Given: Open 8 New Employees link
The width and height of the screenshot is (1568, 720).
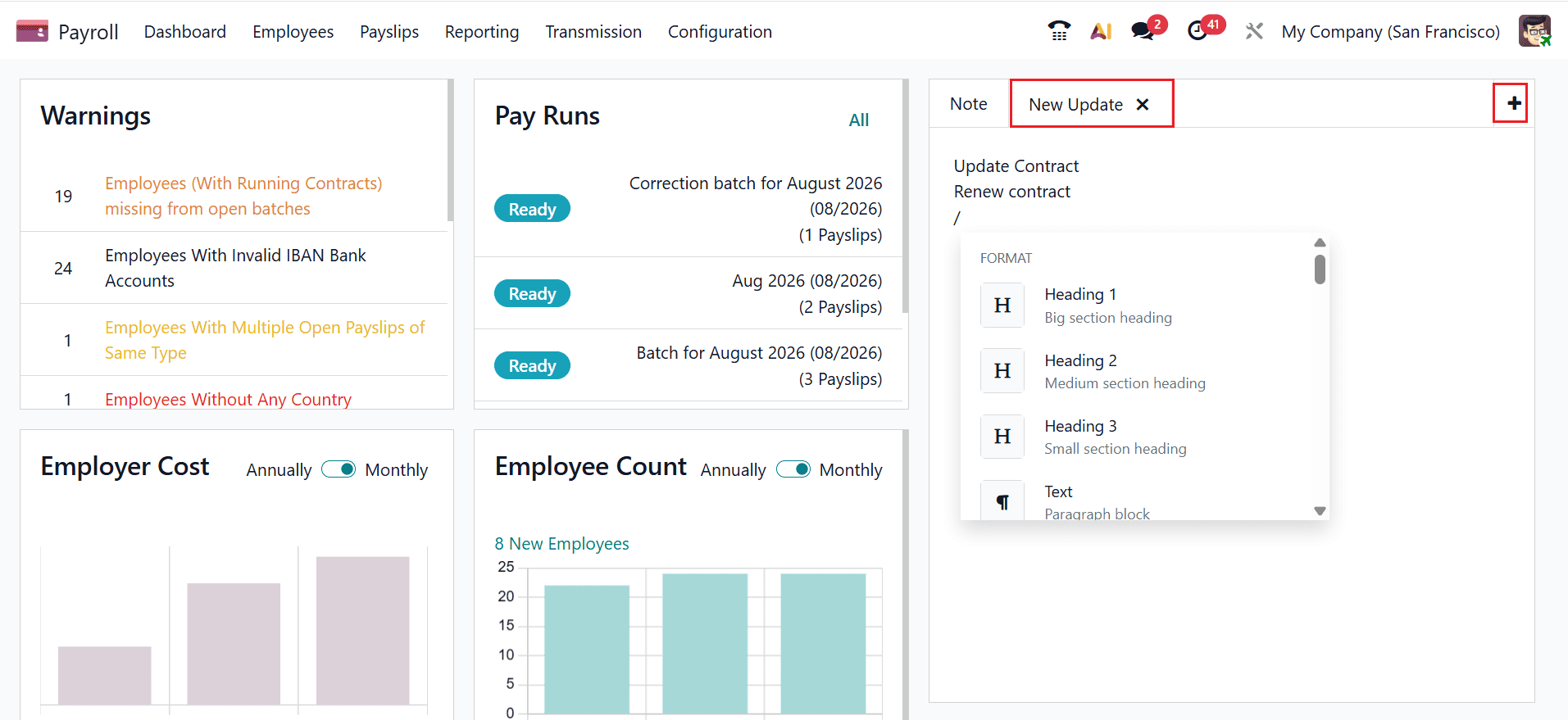Looking at the screenshot, I should coord(561,544).
